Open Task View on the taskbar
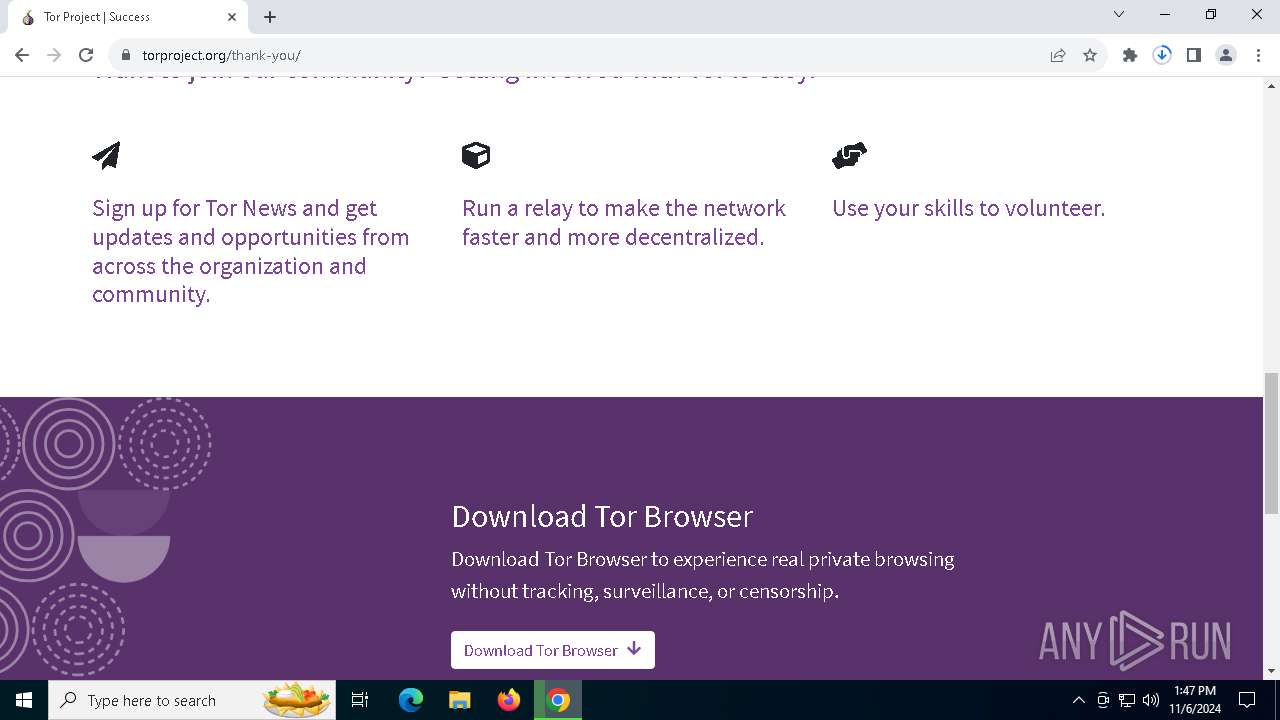Screen dimensions: 1280x720 pyautogui.click(x=360, y=700)
